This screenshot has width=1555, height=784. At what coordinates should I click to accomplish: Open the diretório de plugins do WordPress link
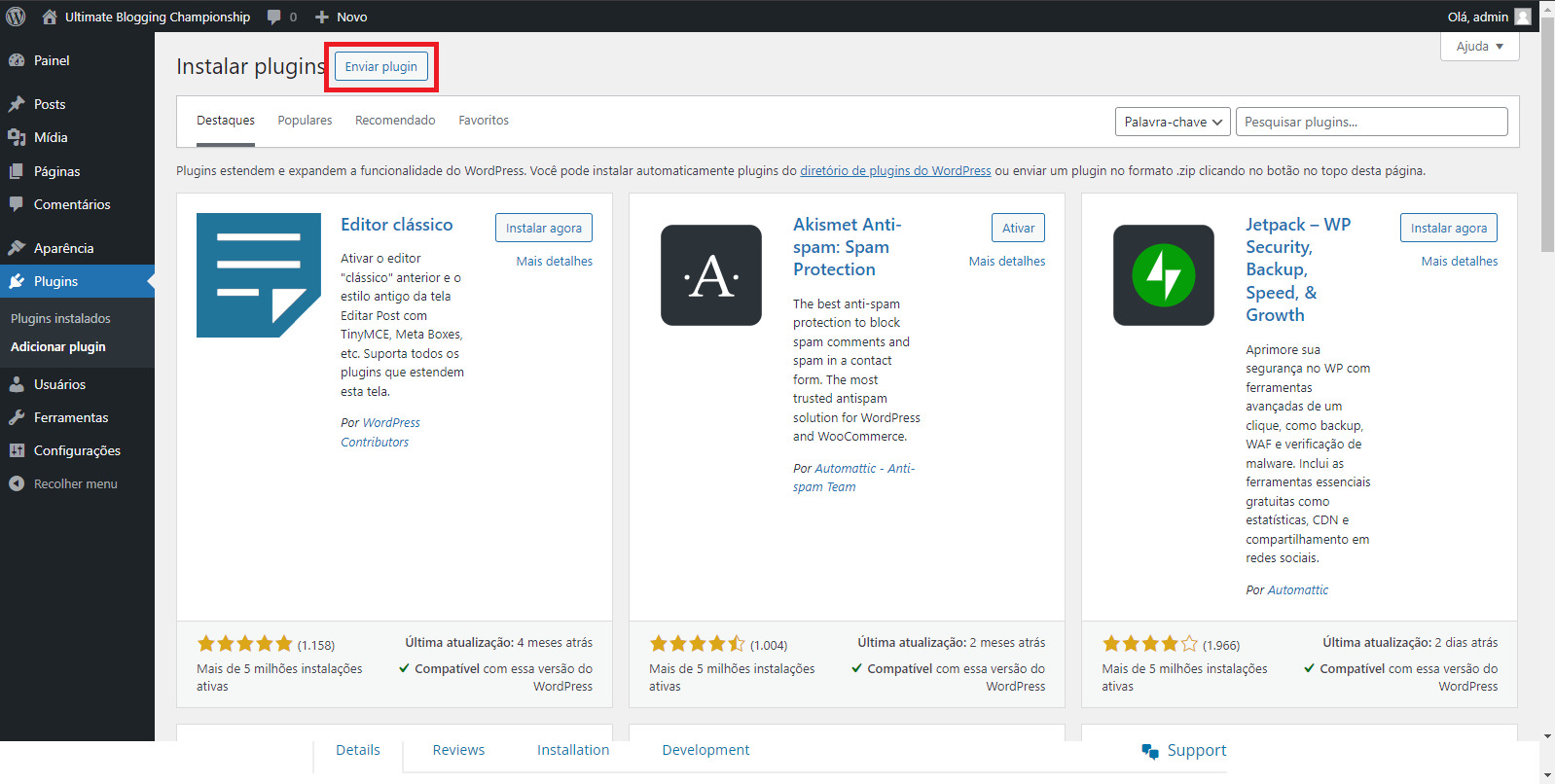click(895, 170)
